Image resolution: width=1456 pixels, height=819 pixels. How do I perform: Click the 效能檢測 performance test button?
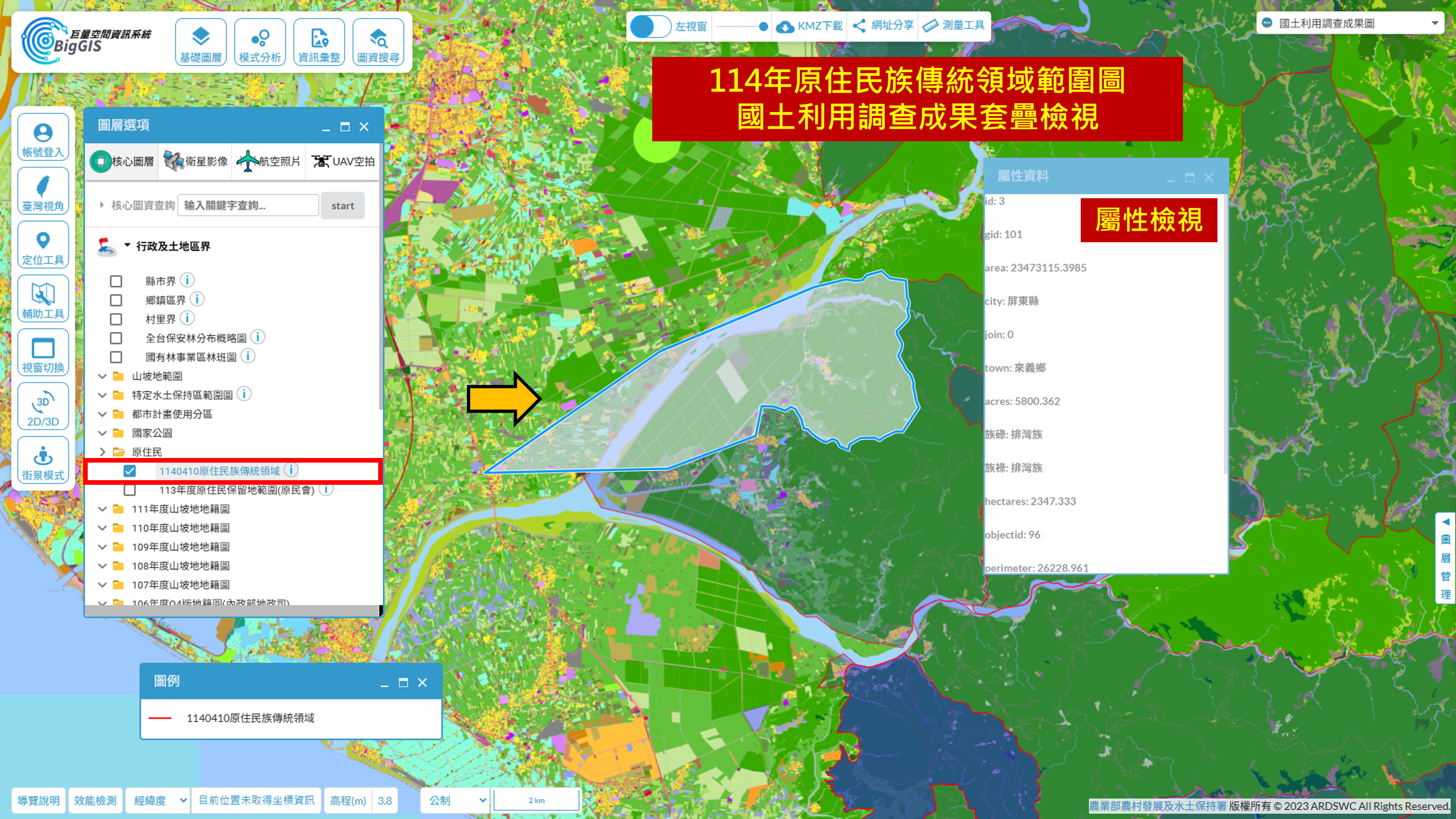click(95, 800)
